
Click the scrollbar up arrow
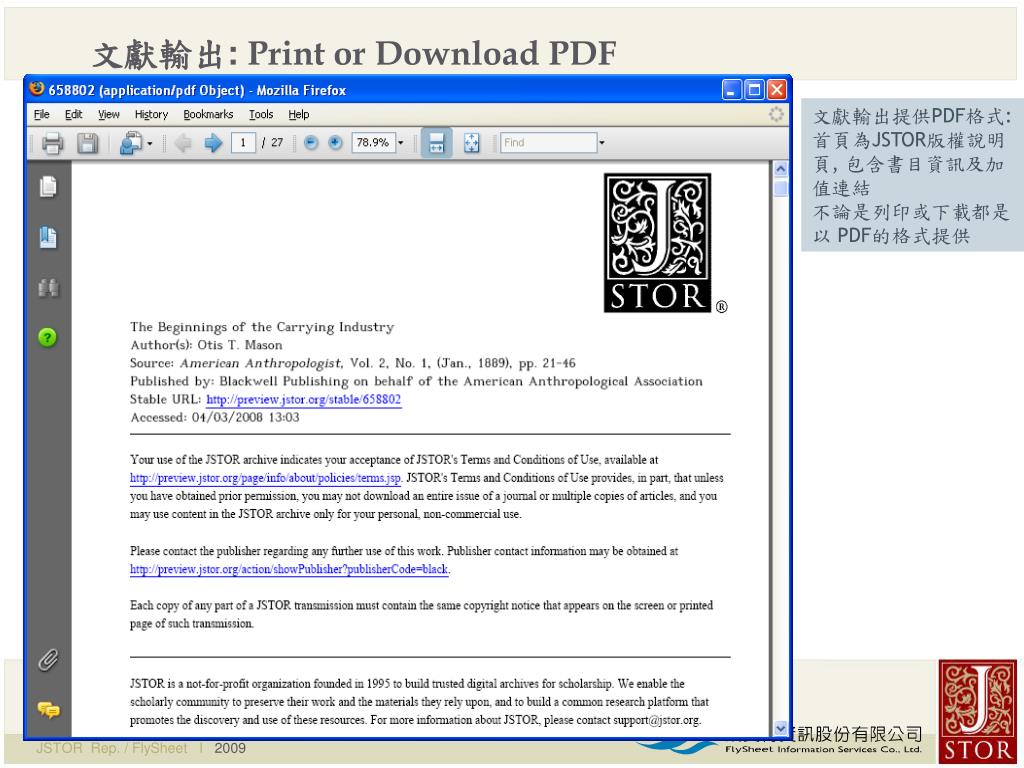click(x=780, y=168)
